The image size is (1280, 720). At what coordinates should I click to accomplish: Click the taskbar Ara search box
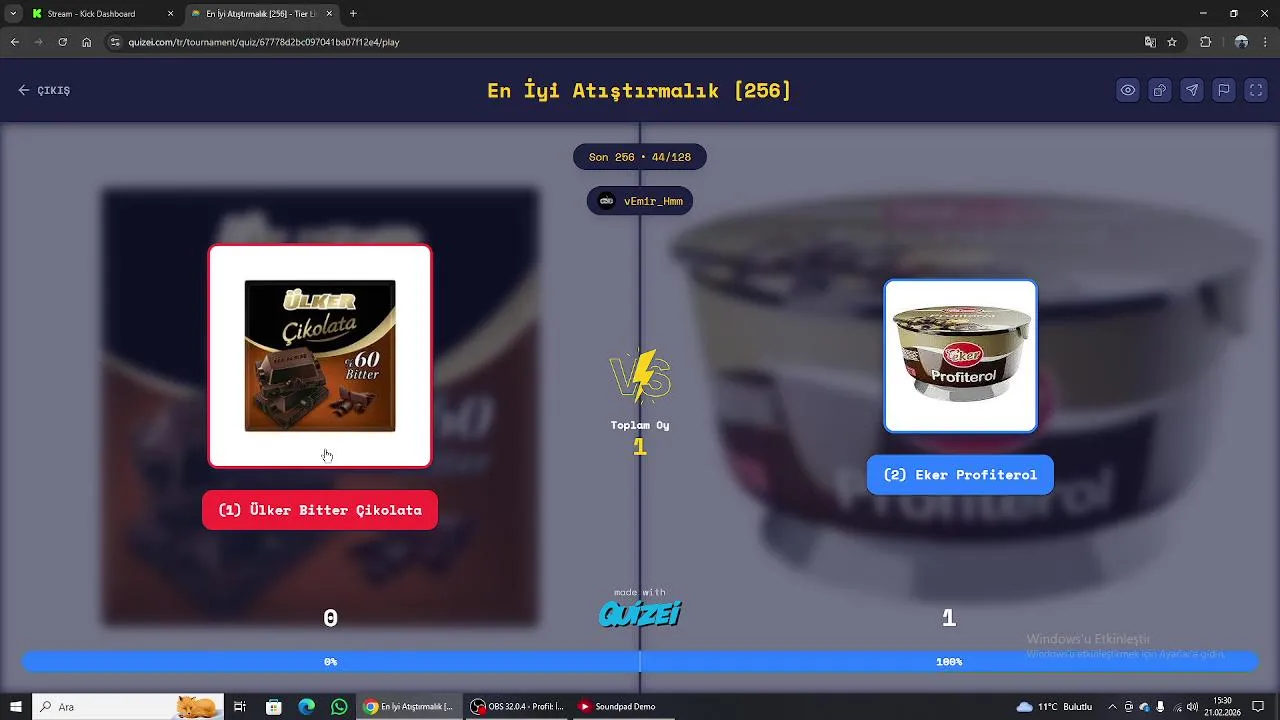(x=128, y=707)
